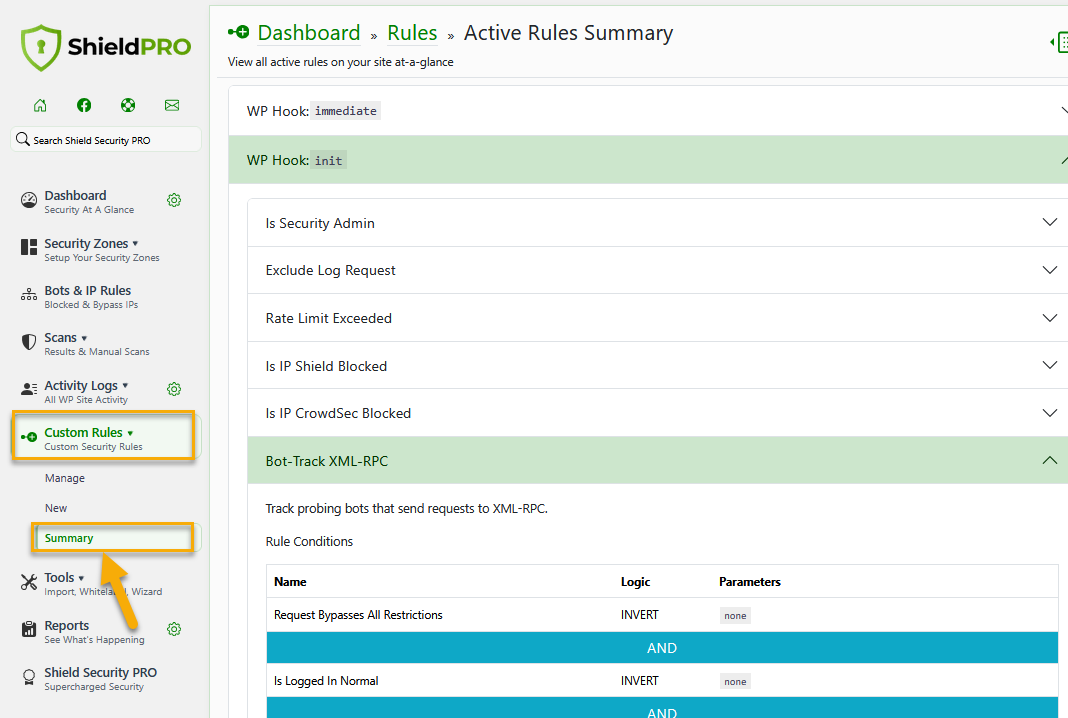Click 'Request Bypasses All Restrictions' condition name

coord(358,615)
